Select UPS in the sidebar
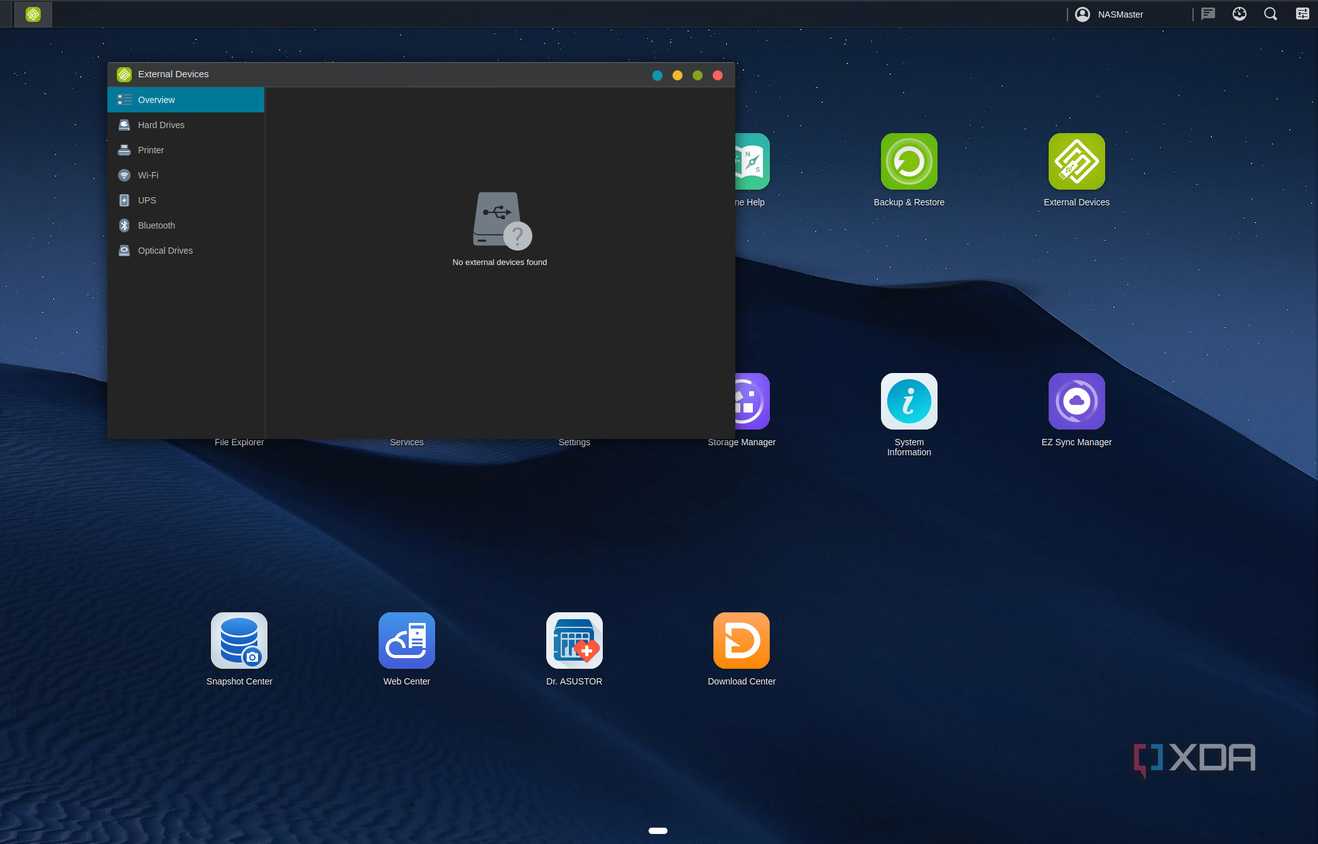This screenshot has height=844, width=1318. (x=186, y=200)
